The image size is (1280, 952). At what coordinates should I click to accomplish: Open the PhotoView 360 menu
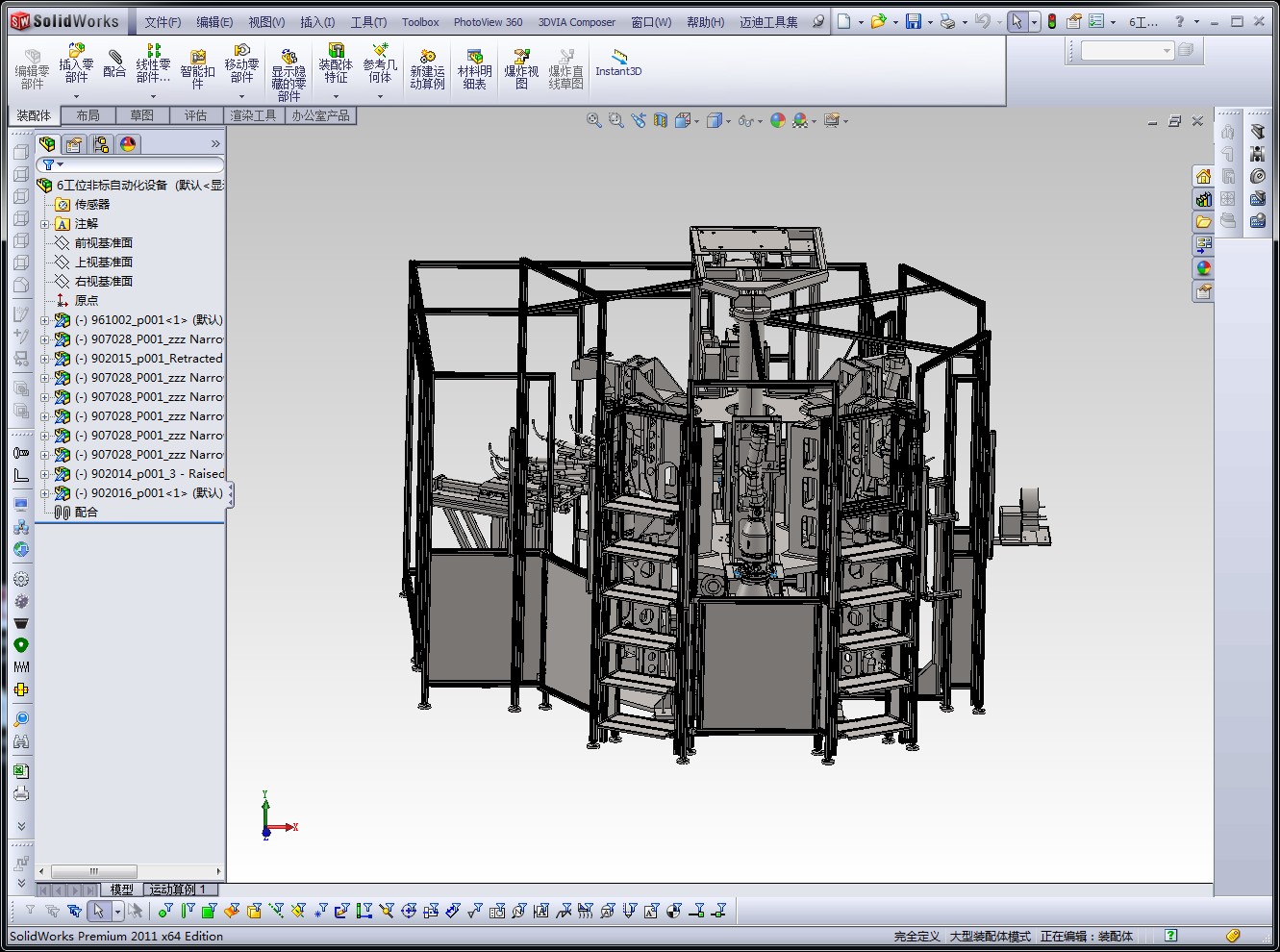[488, 22]
